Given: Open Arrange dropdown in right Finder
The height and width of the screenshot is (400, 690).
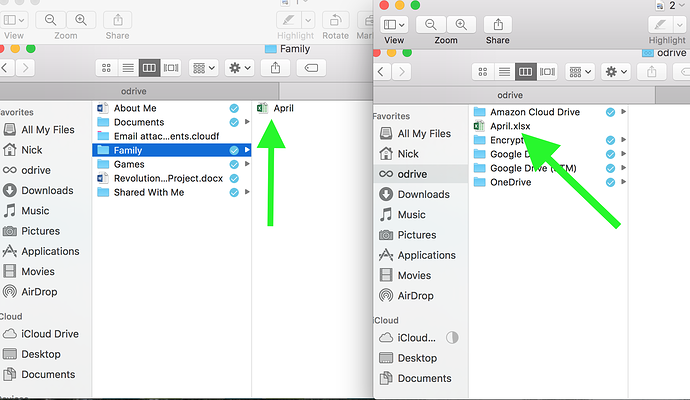Looking at the screenshot, I should point(580,72).
